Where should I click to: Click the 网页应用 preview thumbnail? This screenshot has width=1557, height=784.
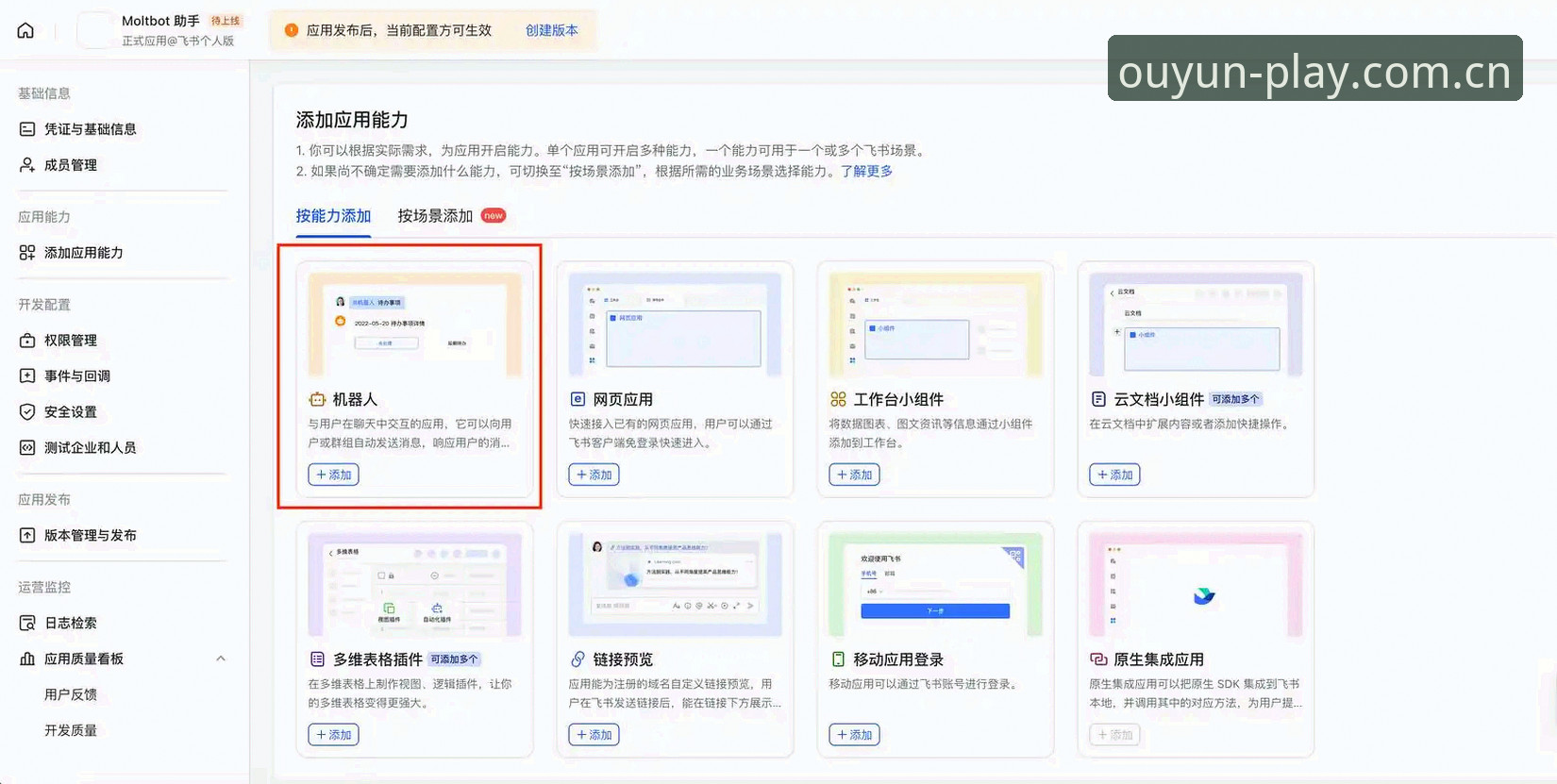point(676,325)
